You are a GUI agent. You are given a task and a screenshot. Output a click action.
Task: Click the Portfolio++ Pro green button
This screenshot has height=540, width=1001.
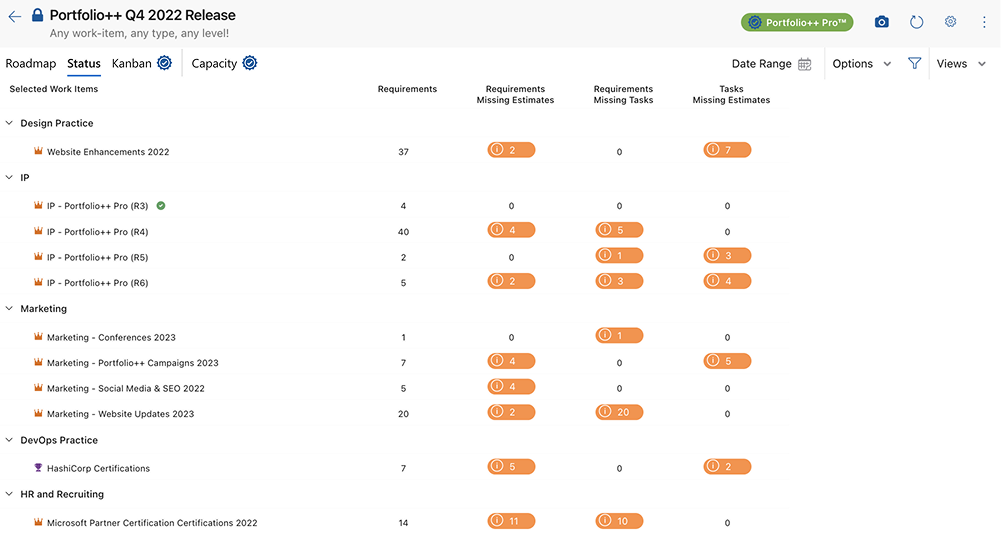click(x=796, y=22)
